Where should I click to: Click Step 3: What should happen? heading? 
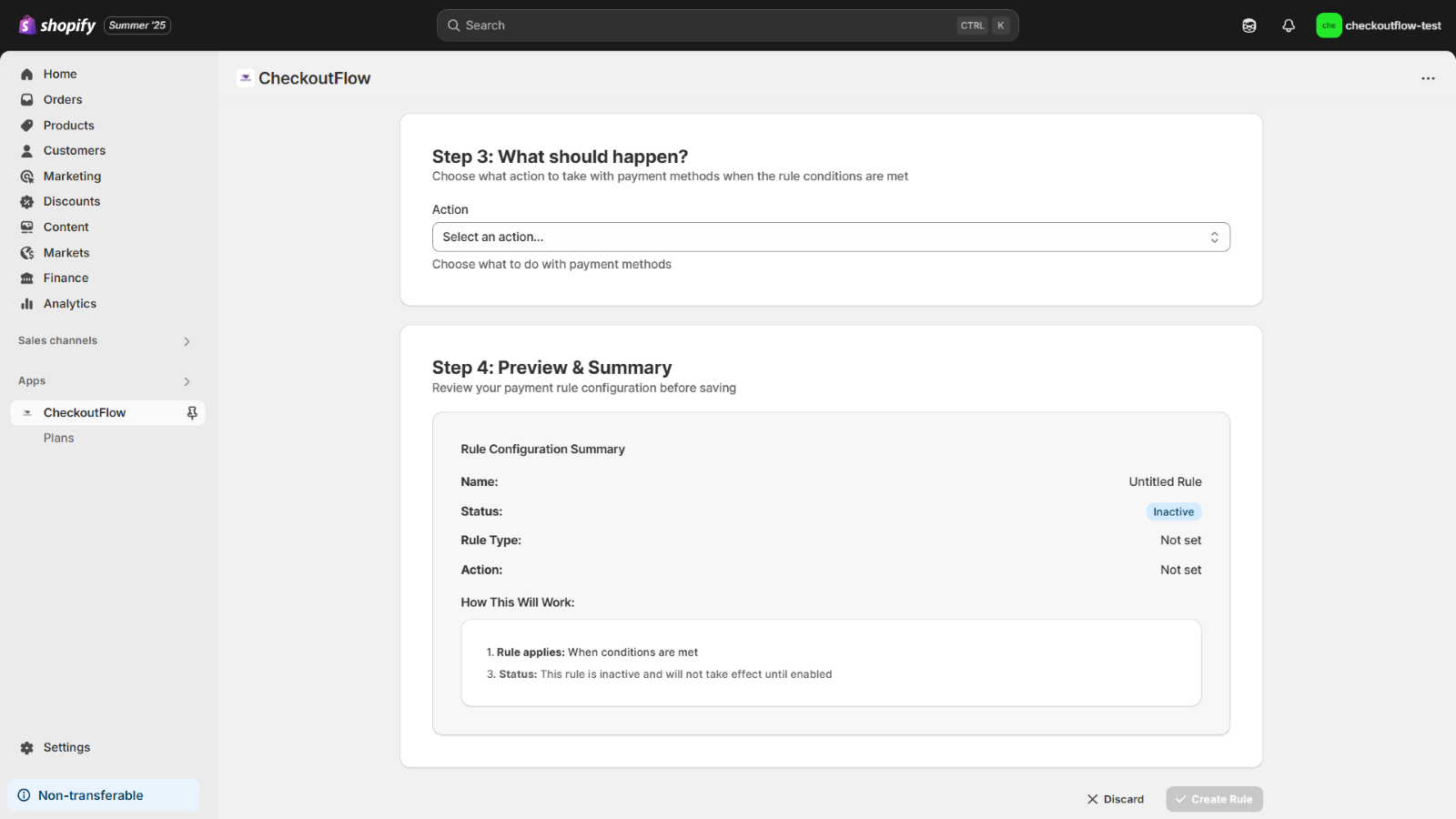pos(560,157)
